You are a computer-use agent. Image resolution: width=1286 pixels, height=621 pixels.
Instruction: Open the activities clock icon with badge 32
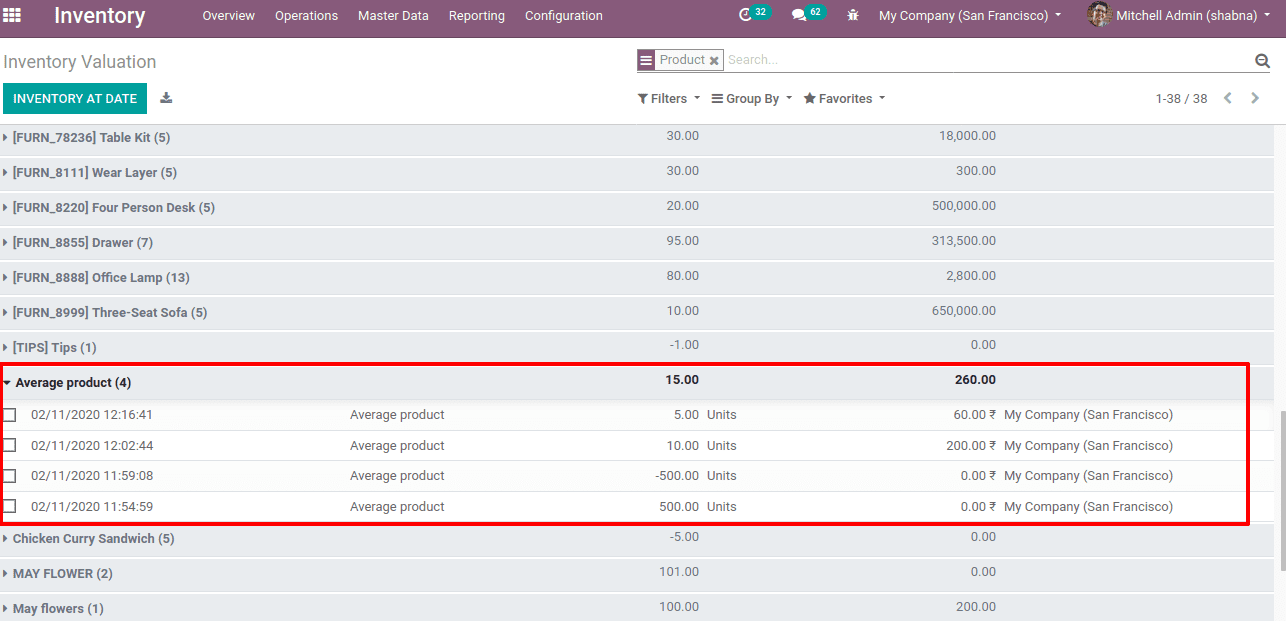pos(745,15)
